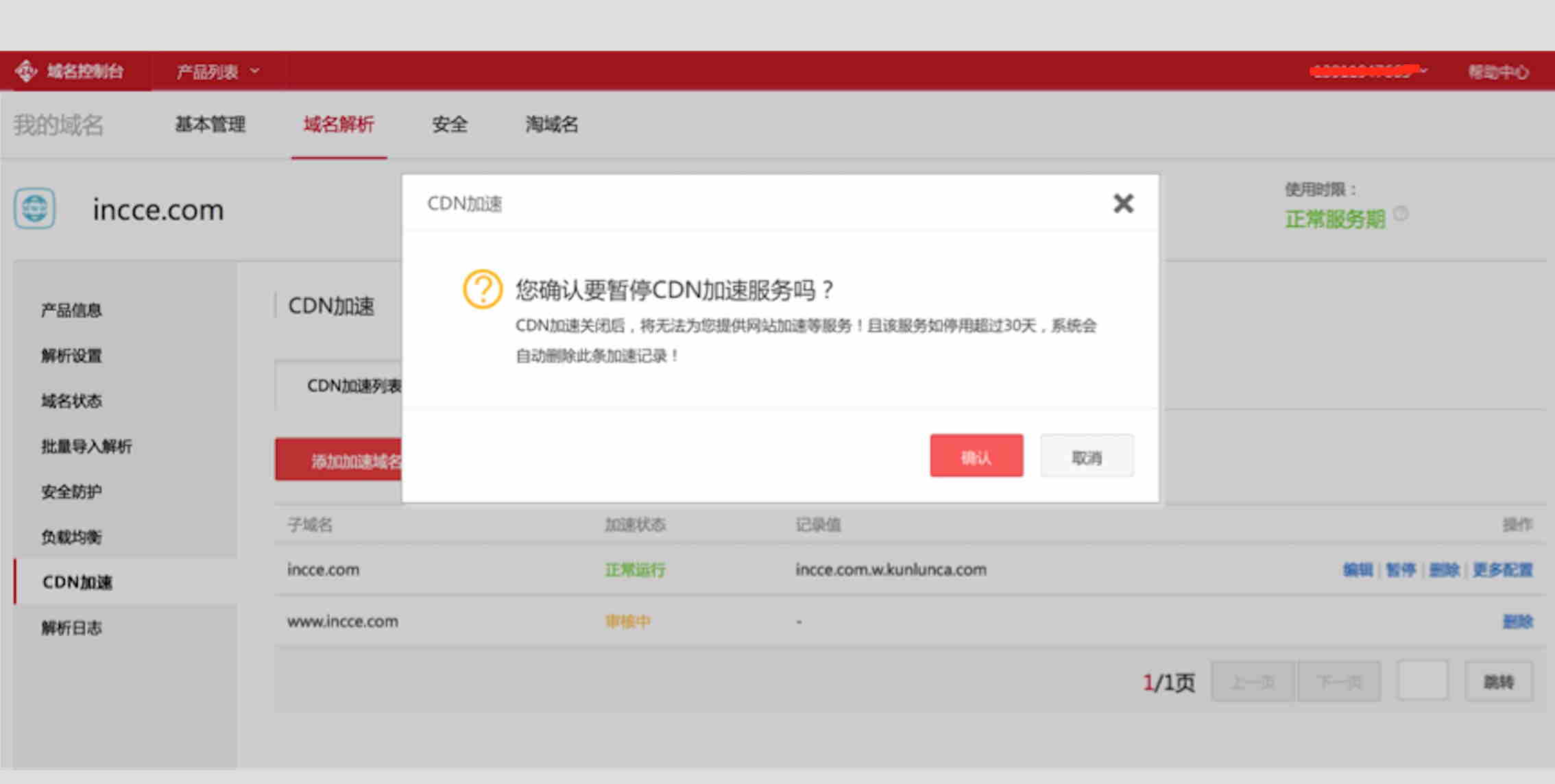
Task: Confirm pausing CDN with 确认 button
Action: coord(976,456)
